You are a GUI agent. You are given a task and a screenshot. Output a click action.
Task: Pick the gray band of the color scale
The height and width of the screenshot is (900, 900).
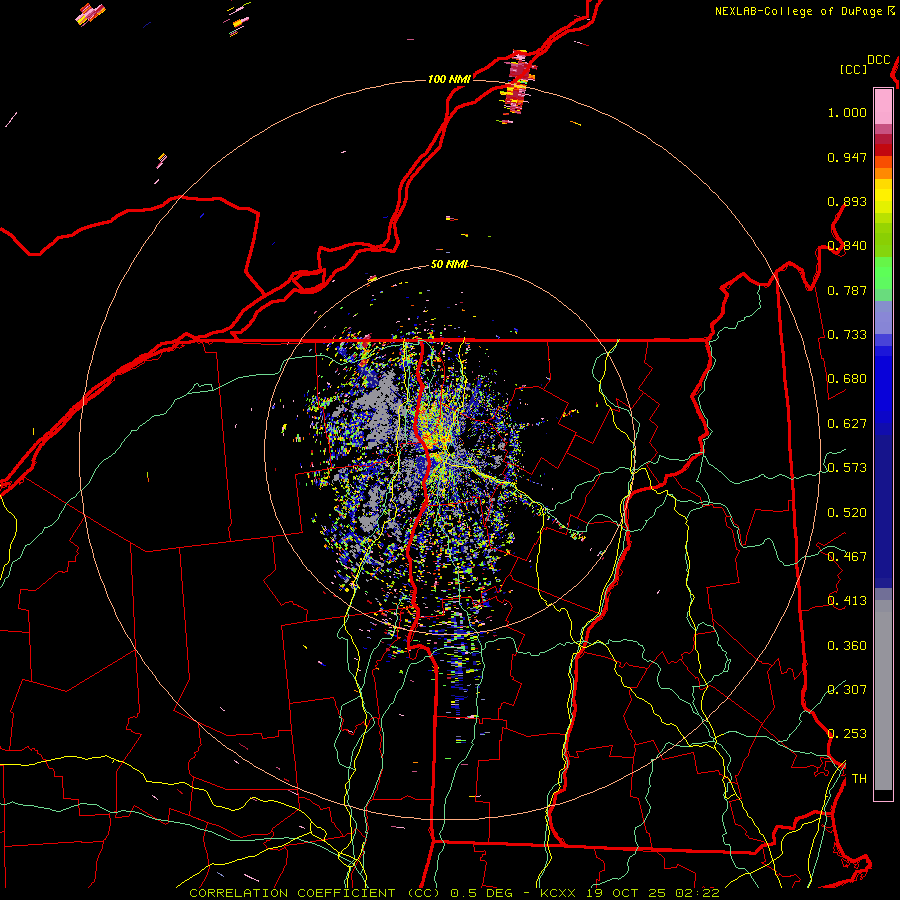point(883,695)
